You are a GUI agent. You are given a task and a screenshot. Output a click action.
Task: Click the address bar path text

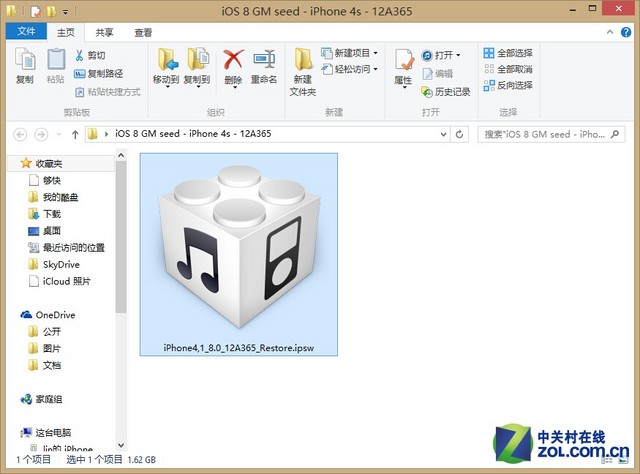[193, 134]
